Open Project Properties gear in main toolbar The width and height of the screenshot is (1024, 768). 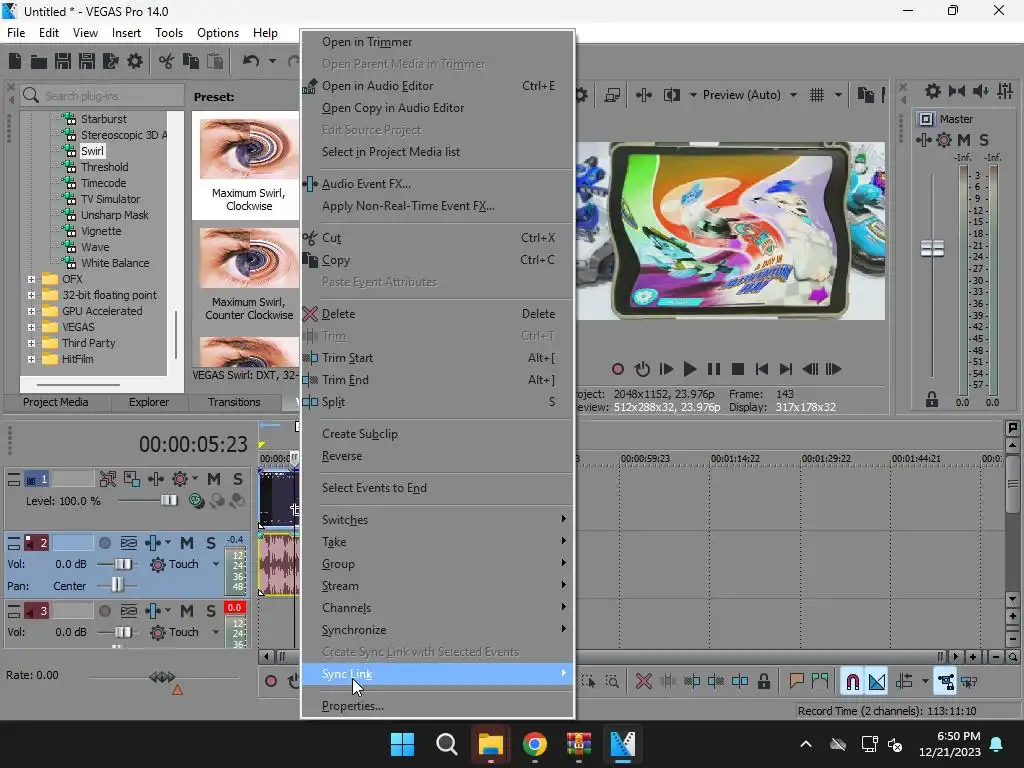tap(135, 61)
